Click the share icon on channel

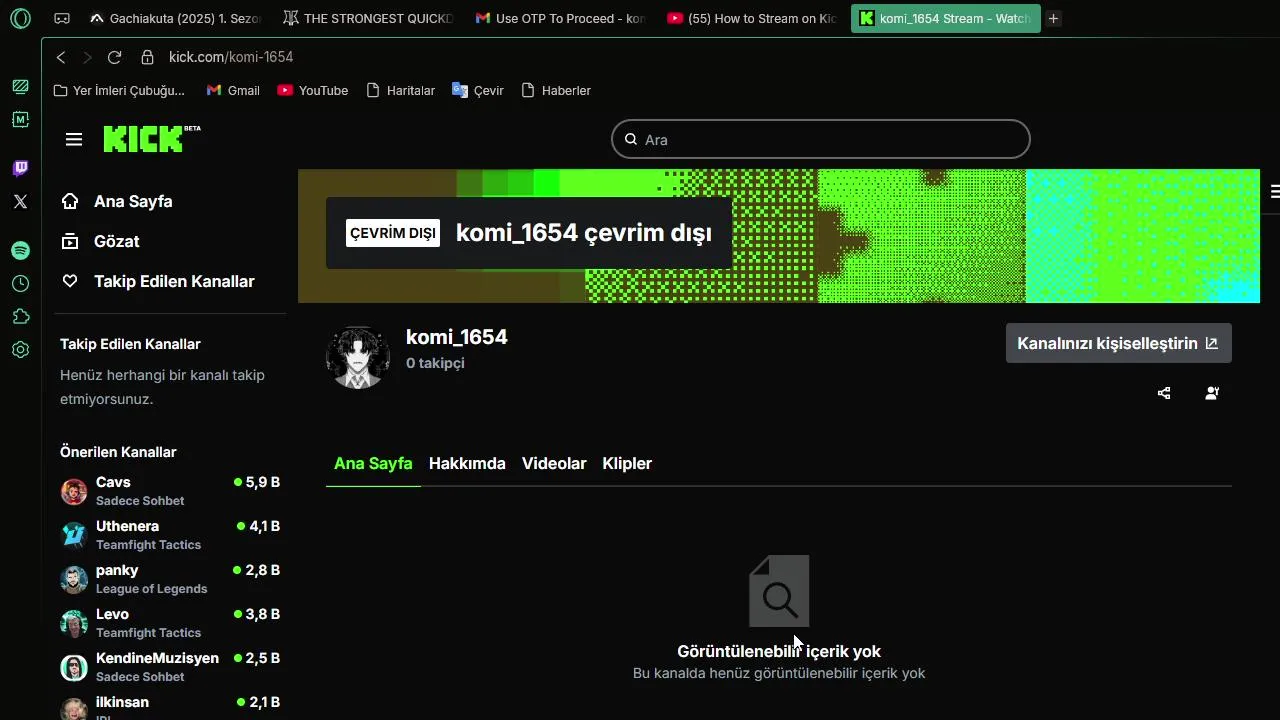tap(1164, 393)
